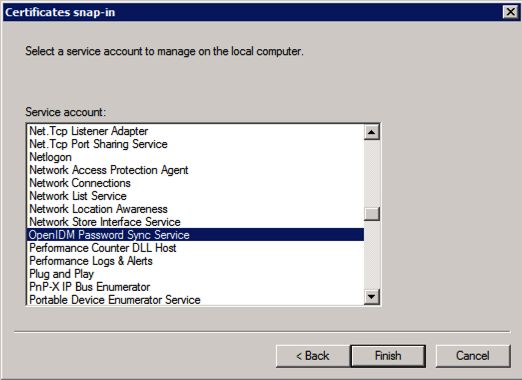Image resolution: width=522 pixels, height=380 pixels.
Task: Choose Netlogon from the service list
Action: (x=195, y=157)
